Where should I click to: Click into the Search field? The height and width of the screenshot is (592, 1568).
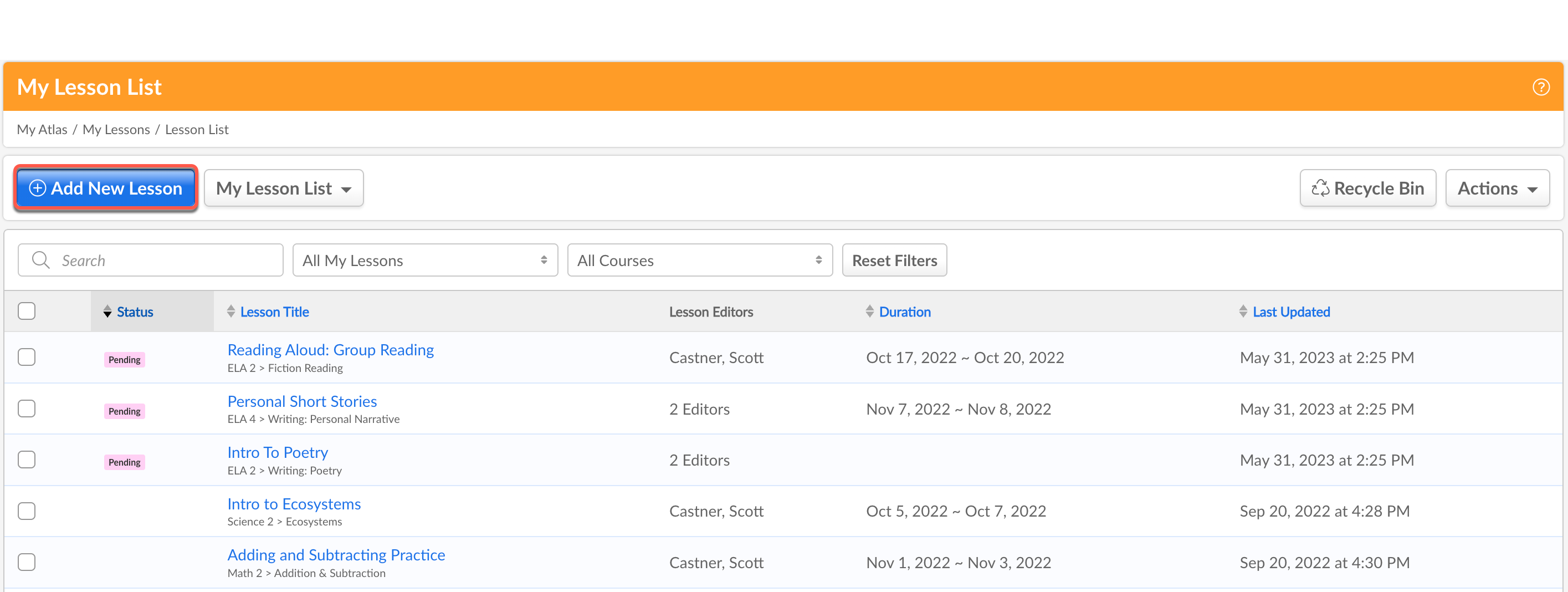[x=165, y=260]
